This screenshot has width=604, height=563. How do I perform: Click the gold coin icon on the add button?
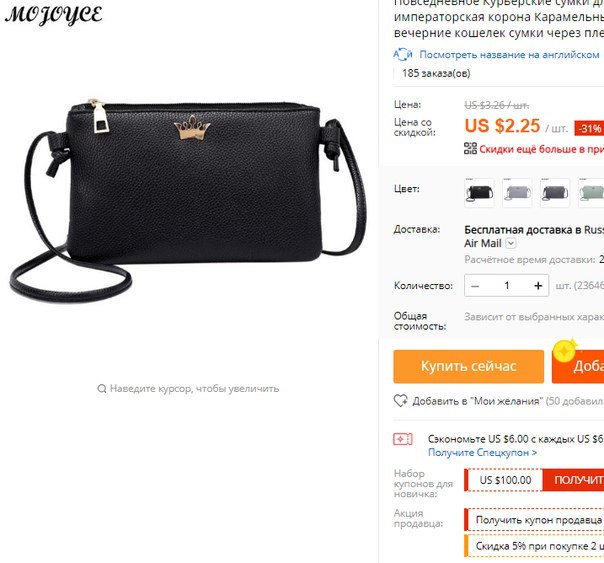coord(565,350)
